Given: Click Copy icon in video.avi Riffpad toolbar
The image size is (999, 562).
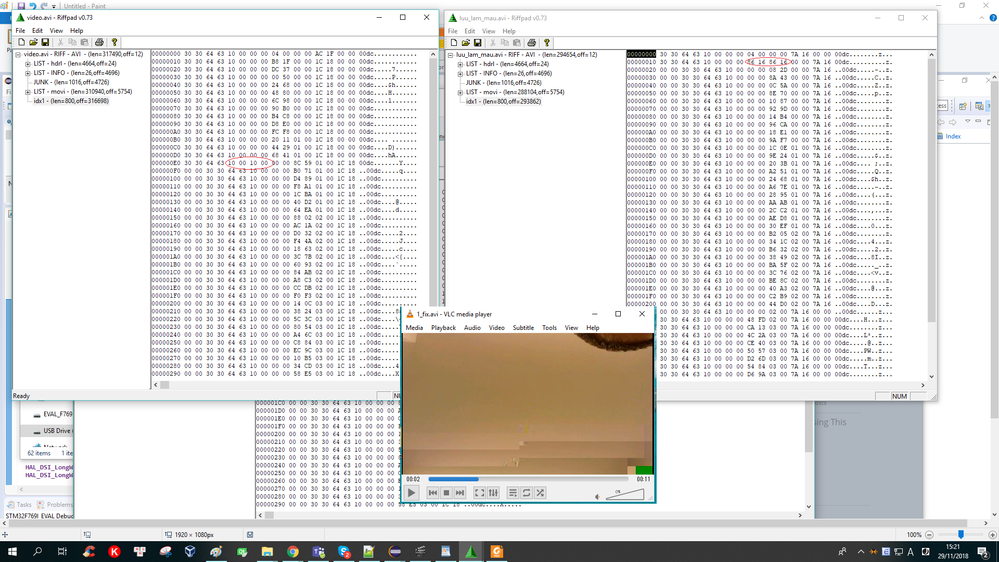Looking at the screenshot, I should [x=72, y=43].
